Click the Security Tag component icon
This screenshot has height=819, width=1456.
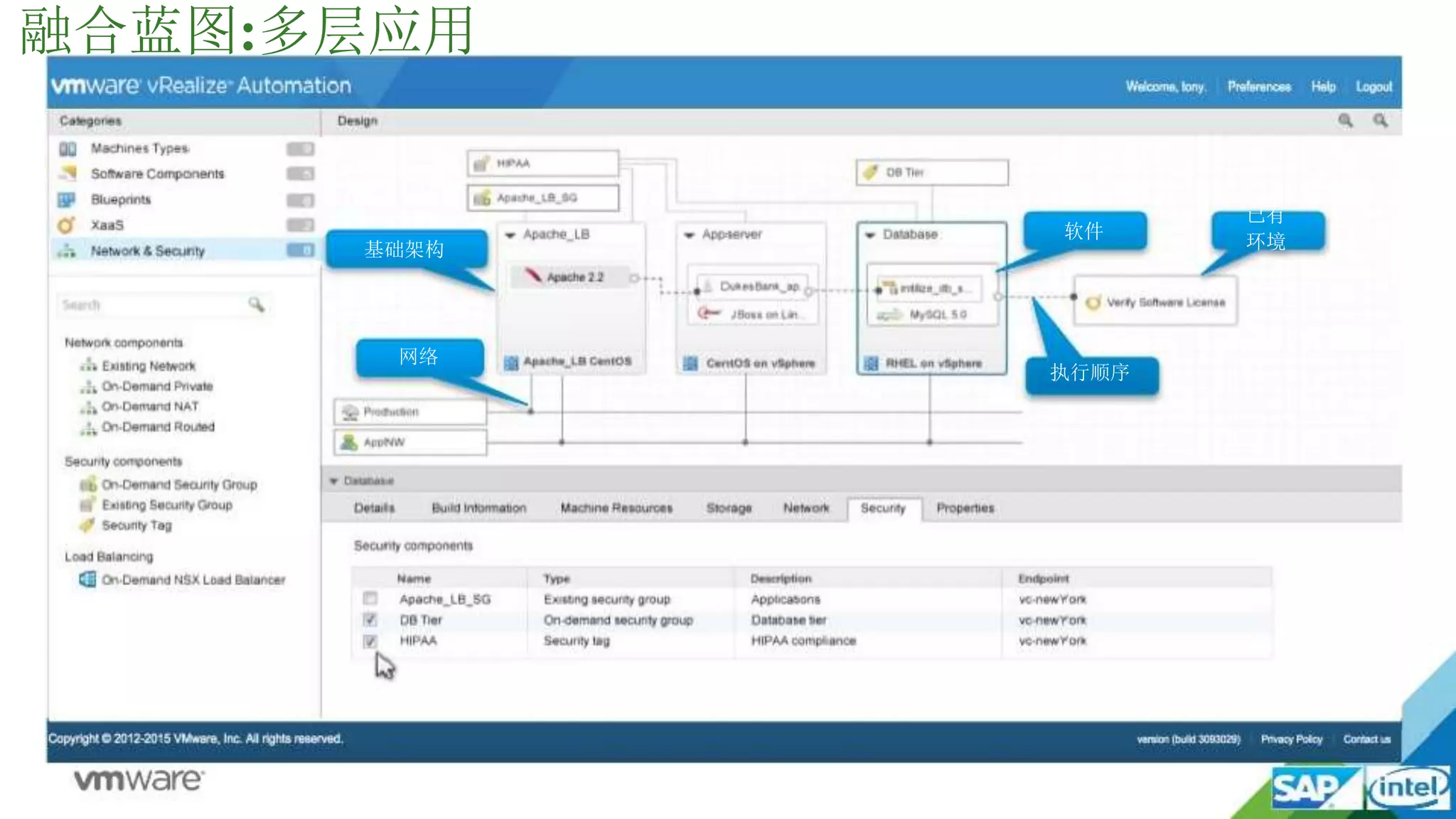87,525
